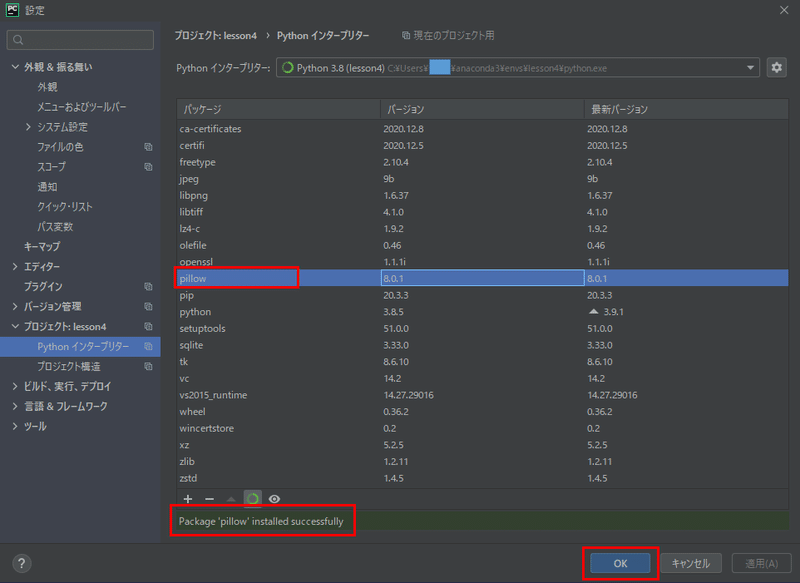Click project-level icon beside プロジェクト構造
The width and height of the screenshot is (800, 583).
(x=148, y=366)
